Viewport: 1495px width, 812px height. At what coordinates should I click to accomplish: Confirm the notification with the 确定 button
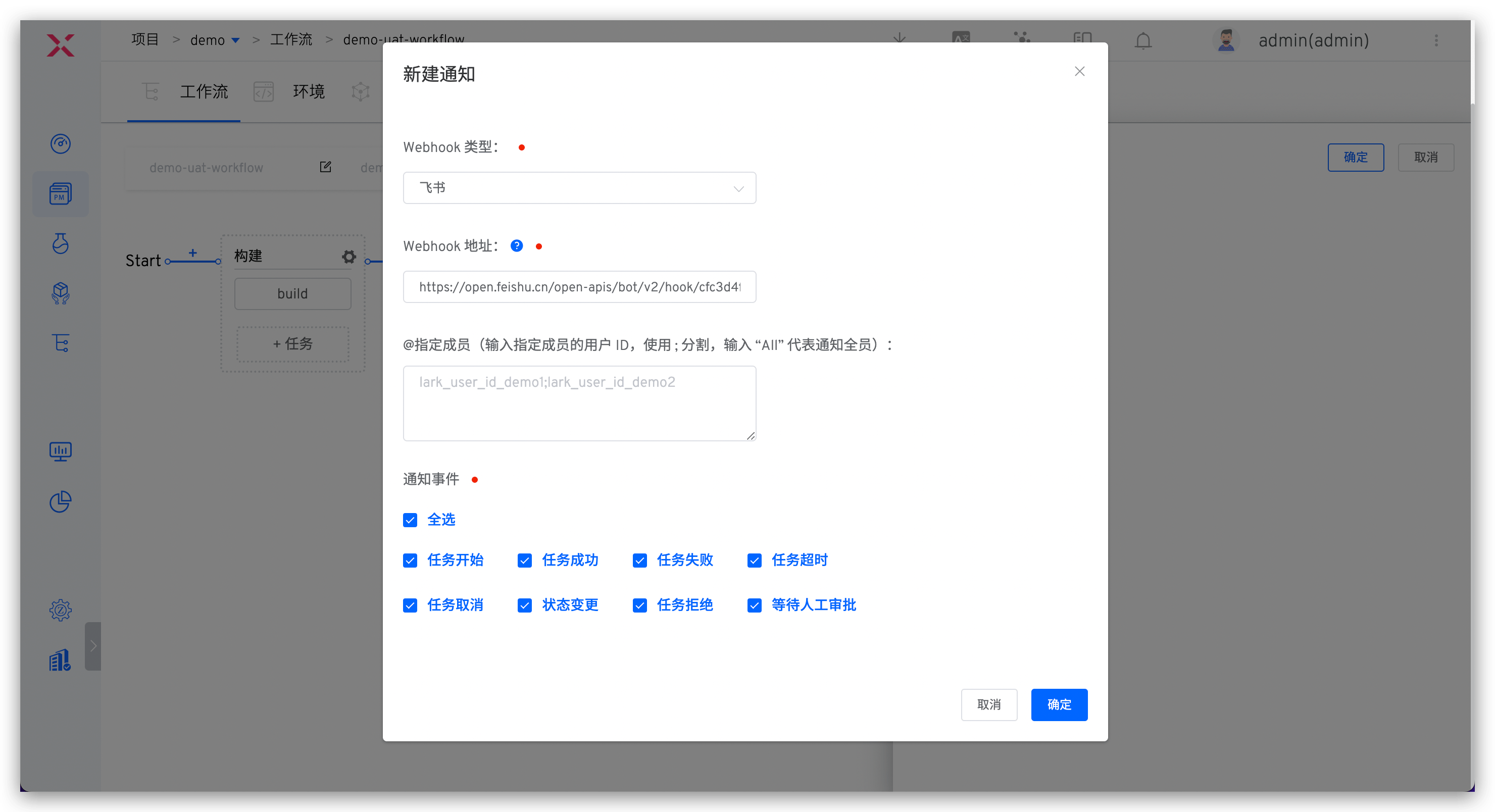(x=1059, y=704)
